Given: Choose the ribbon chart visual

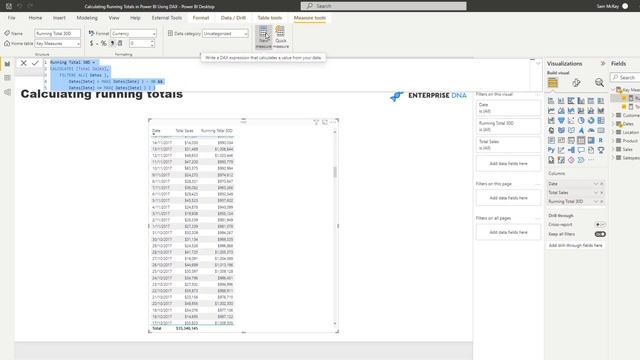Looking at the screenshot, I should tap(601, 111).
